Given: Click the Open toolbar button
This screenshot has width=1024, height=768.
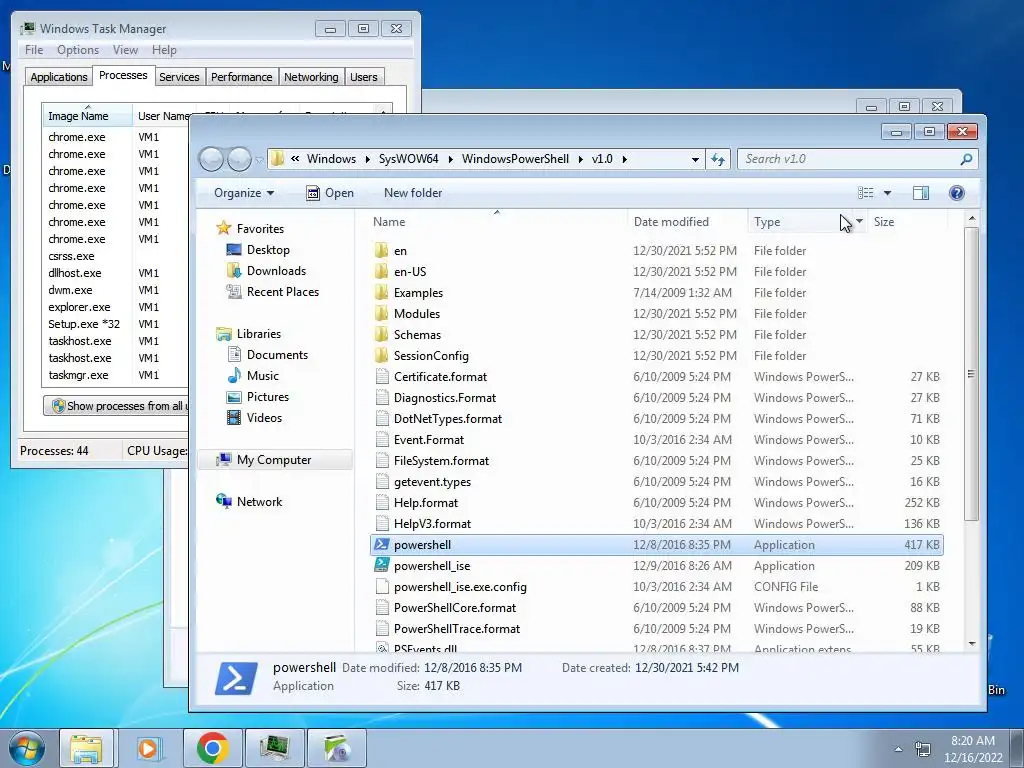Looking at the screenshot, I should [330, 193].
